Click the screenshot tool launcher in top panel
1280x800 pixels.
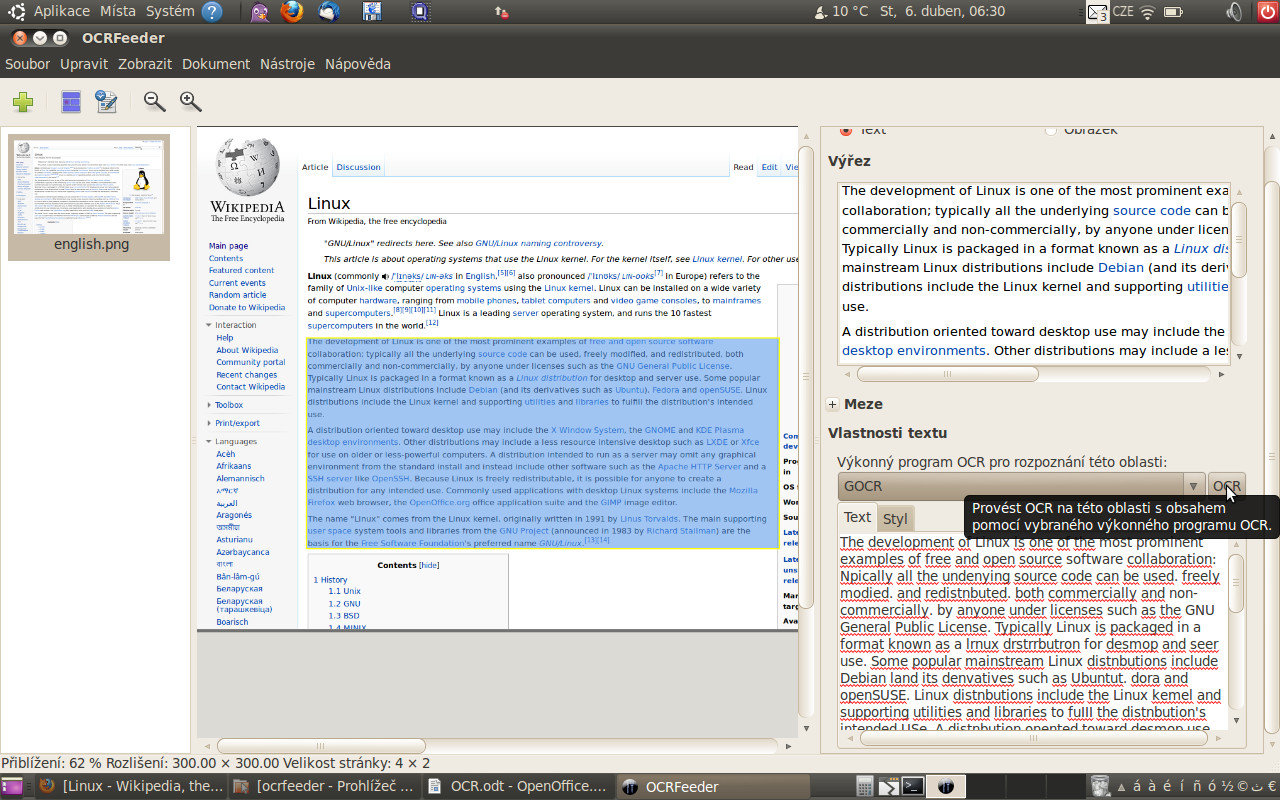coord(422,12)
